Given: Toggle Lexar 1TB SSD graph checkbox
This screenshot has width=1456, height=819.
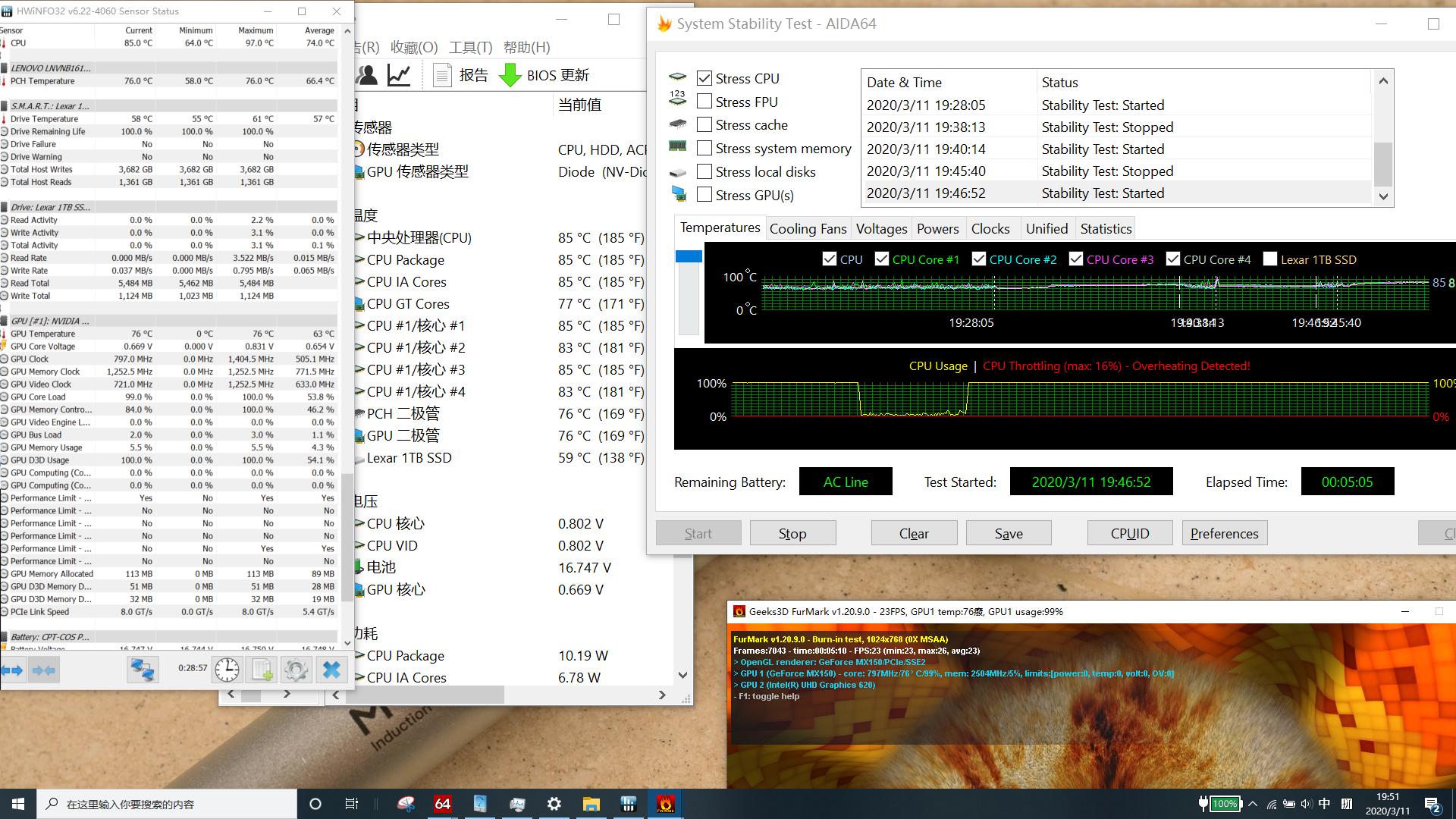Looking at the screenshot, I should [1269, 259].
